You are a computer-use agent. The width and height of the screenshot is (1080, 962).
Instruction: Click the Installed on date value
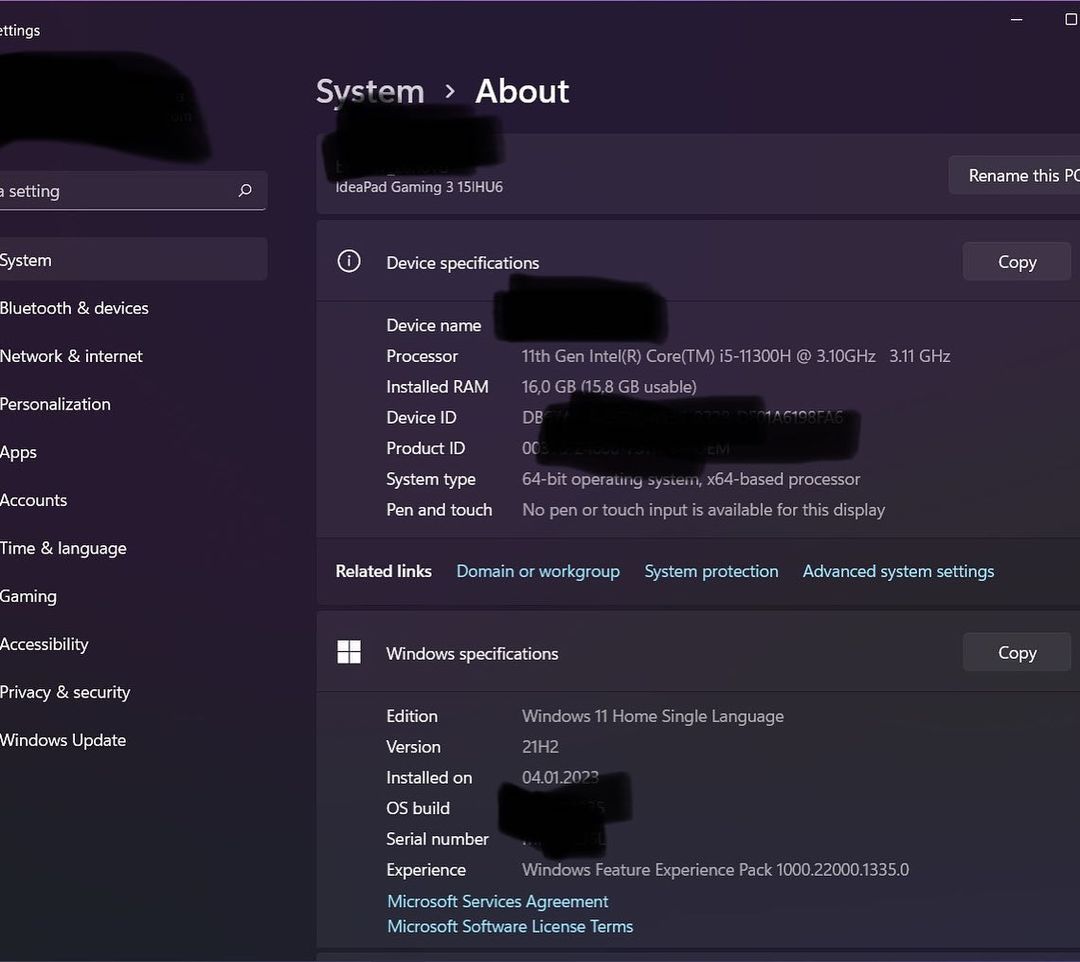[560, 777]
